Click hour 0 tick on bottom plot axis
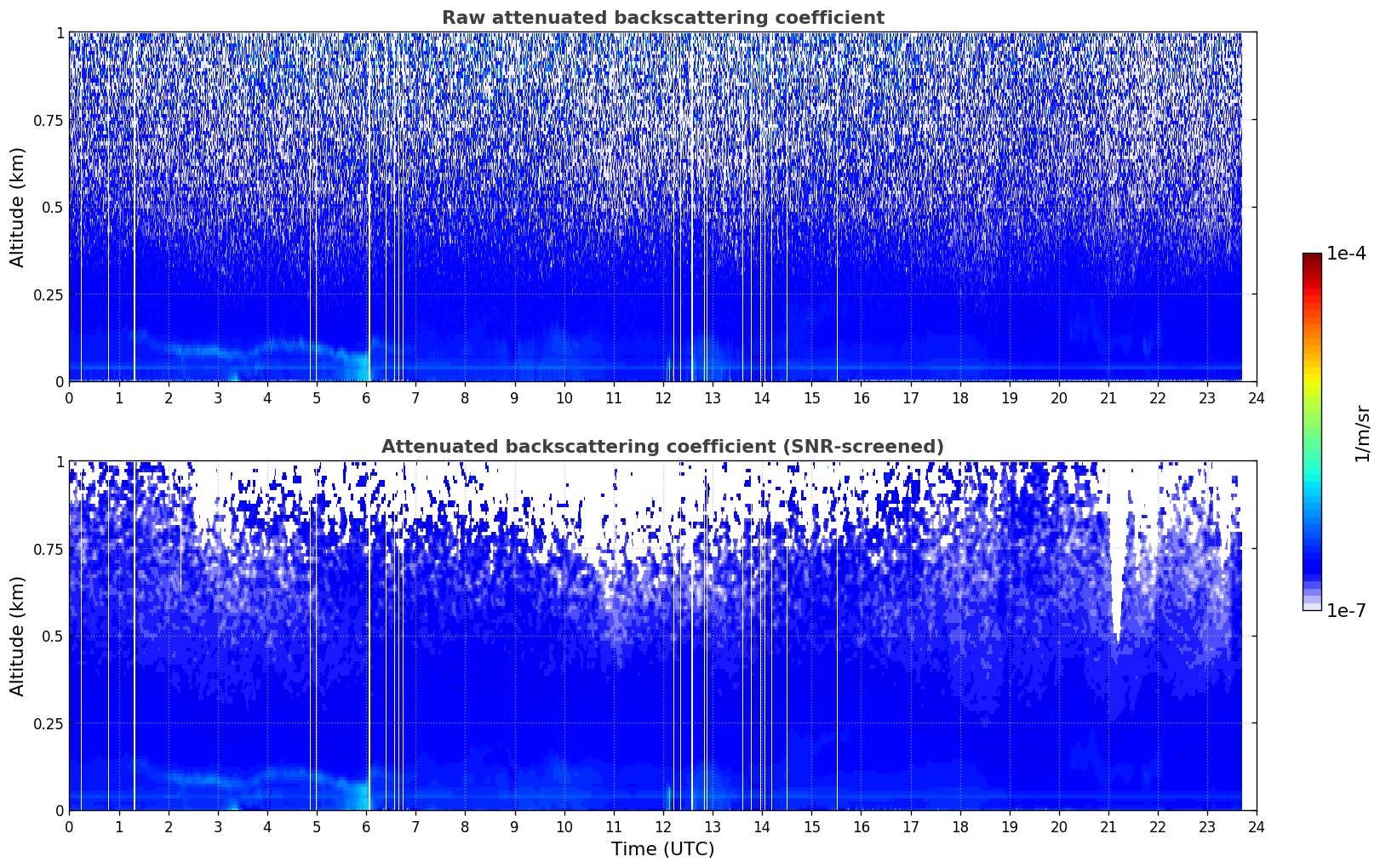 coord(70,827)
